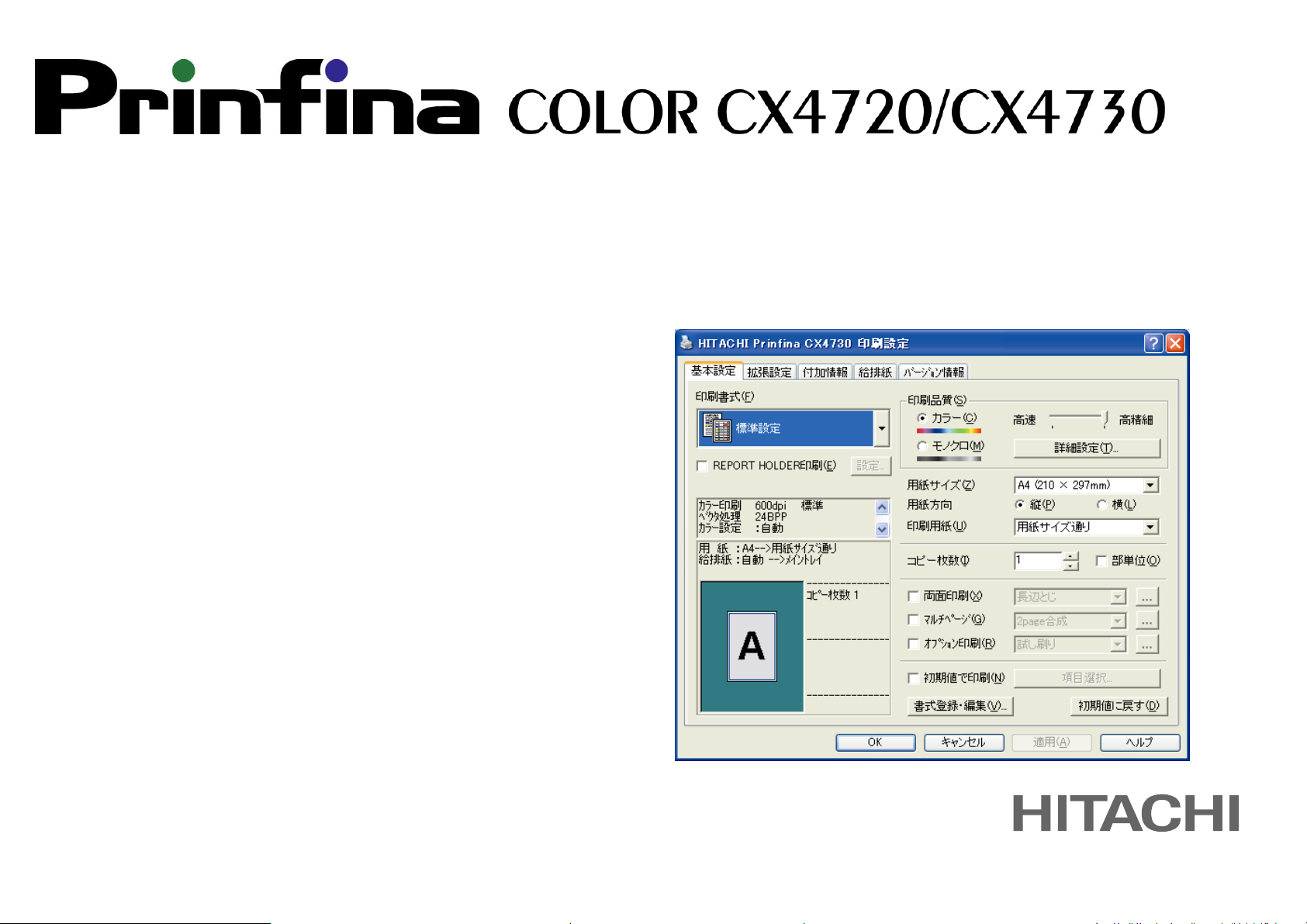Click the カラー印刷 600dpi 標準 summary line
Screen dimensions: 1307x924
(761, 506)
